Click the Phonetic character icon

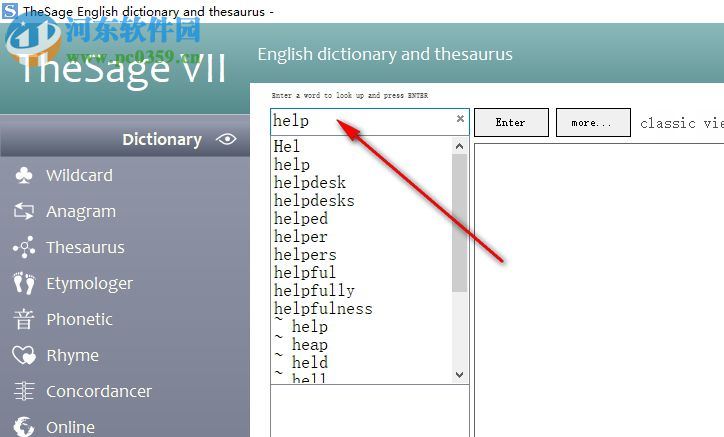coord(24,319)
